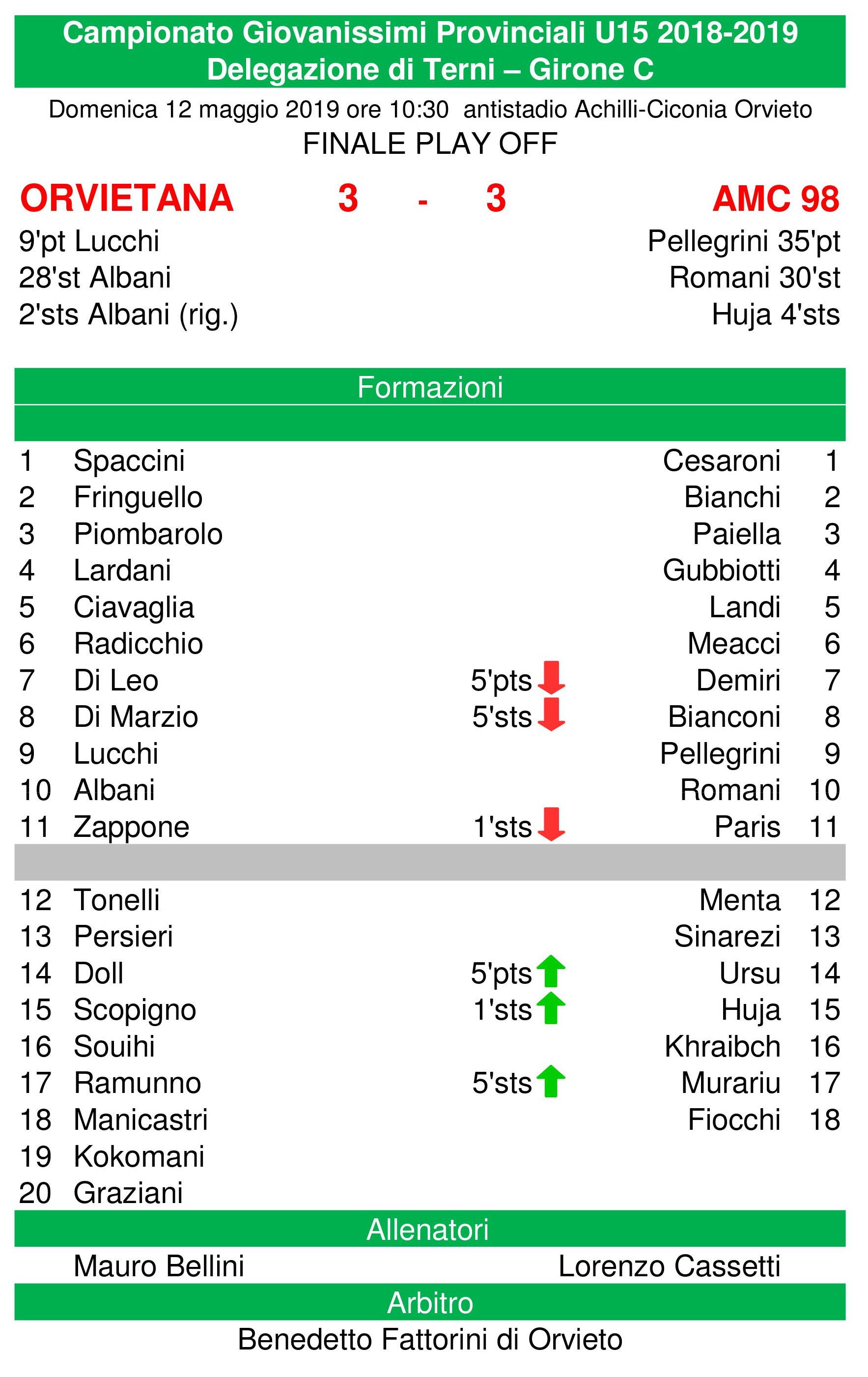Image resolution: width=868 pixels, height=1377 pixels.
Task: Click the ORVIETANA team name
Action: (x=127, y=199)
